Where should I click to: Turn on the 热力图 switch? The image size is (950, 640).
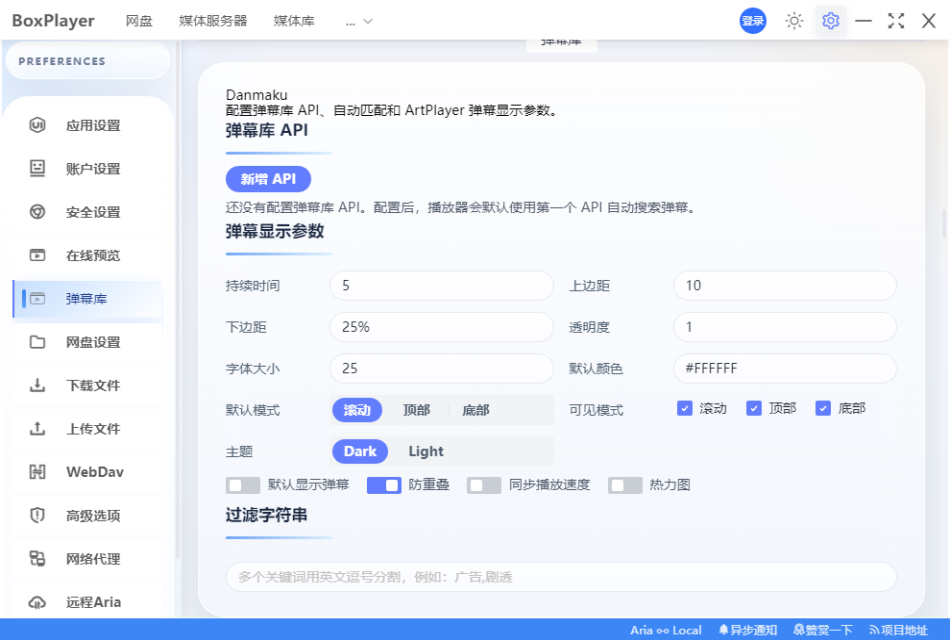tap(625, 485)
